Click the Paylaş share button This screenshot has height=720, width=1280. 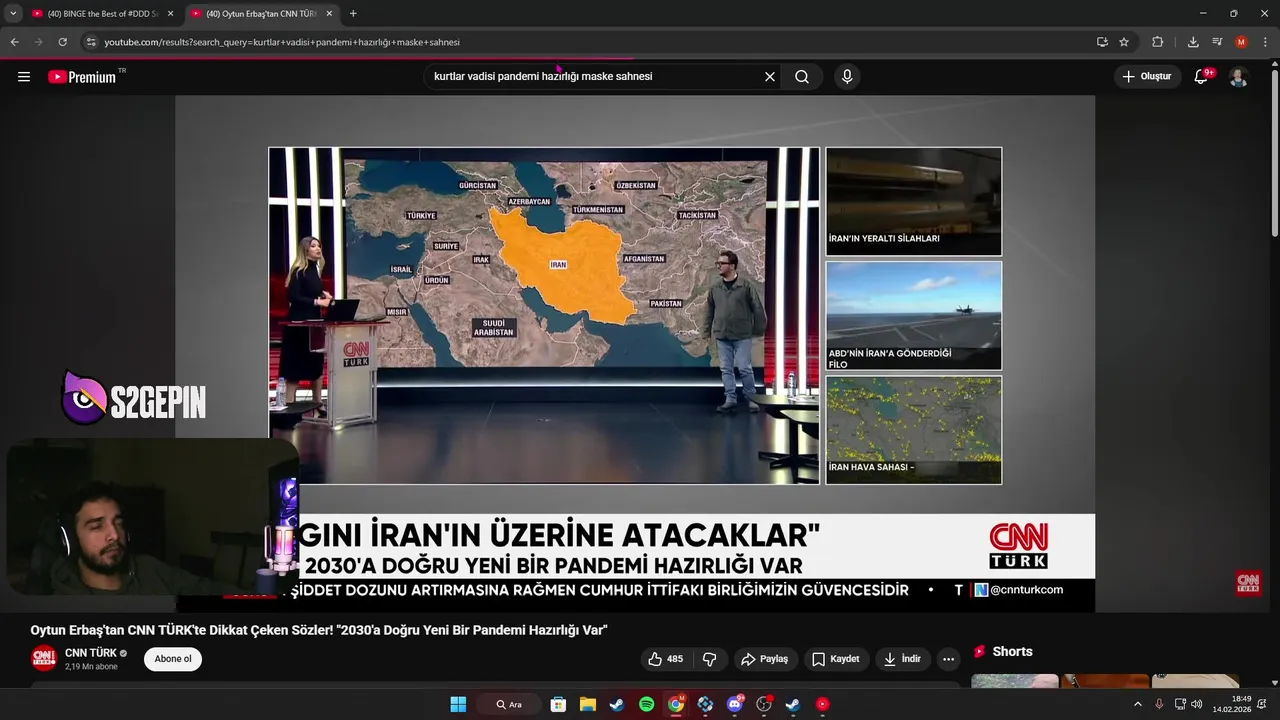(x=765, y=659)
